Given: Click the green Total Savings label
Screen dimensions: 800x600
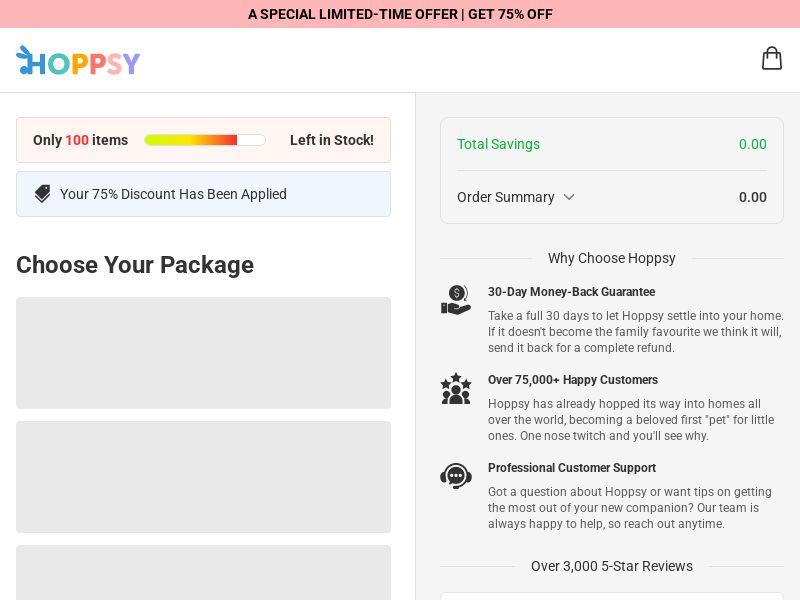Looking at the screenshot, I should point(498,144).
